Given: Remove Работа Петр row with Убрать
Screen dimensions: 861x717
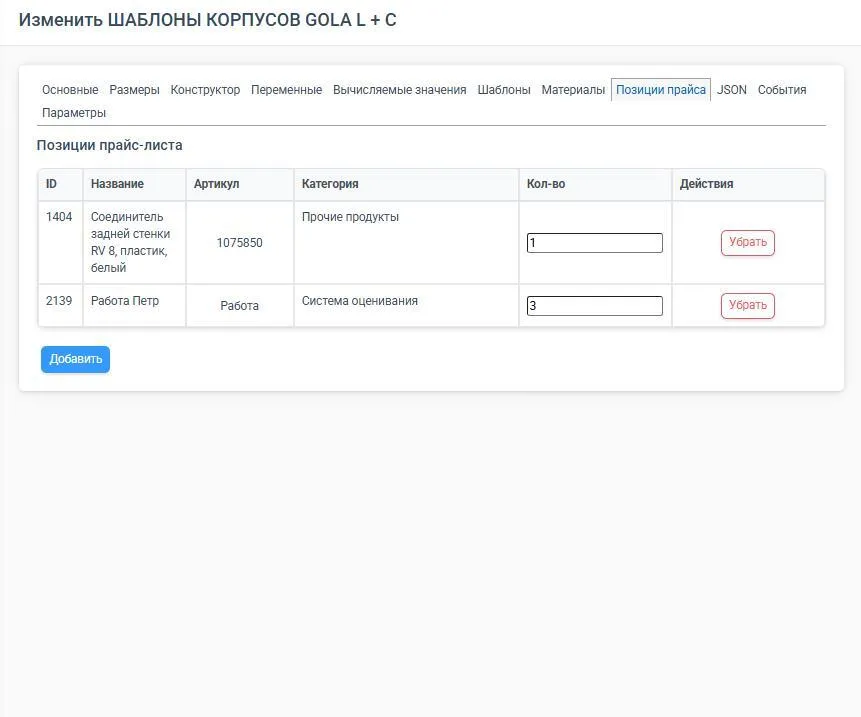Looking at the screenshot, I should [x=747, y=306].
